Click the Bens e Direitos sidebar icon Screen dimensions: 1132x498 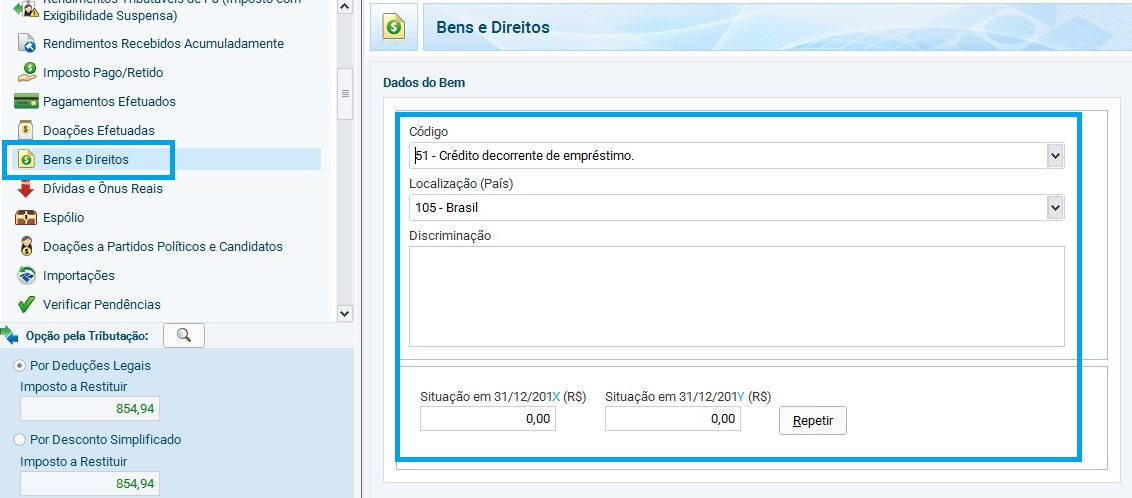tap(26, 160)
